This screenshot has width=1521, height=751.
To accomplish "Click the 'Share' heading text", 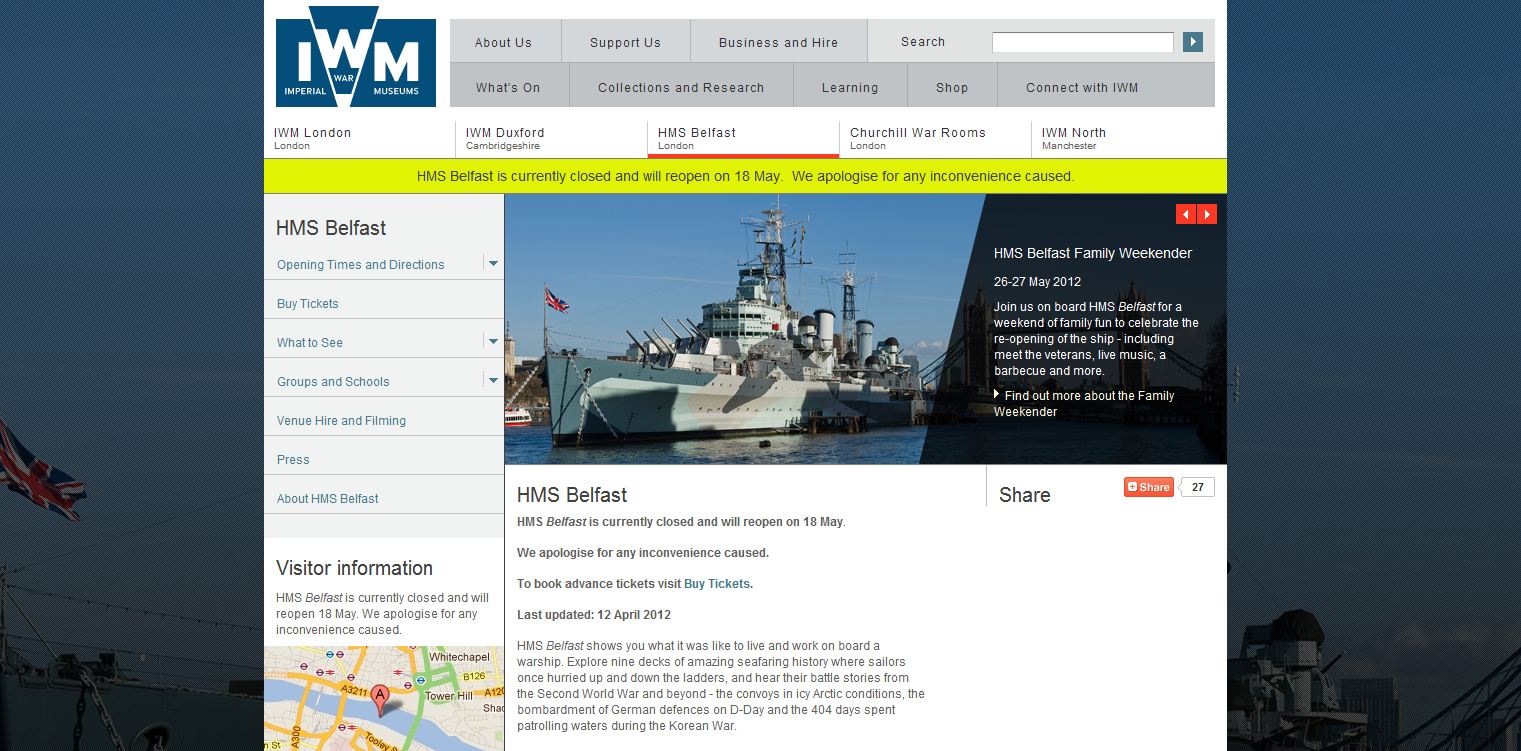I will [x=1024, y=495].
